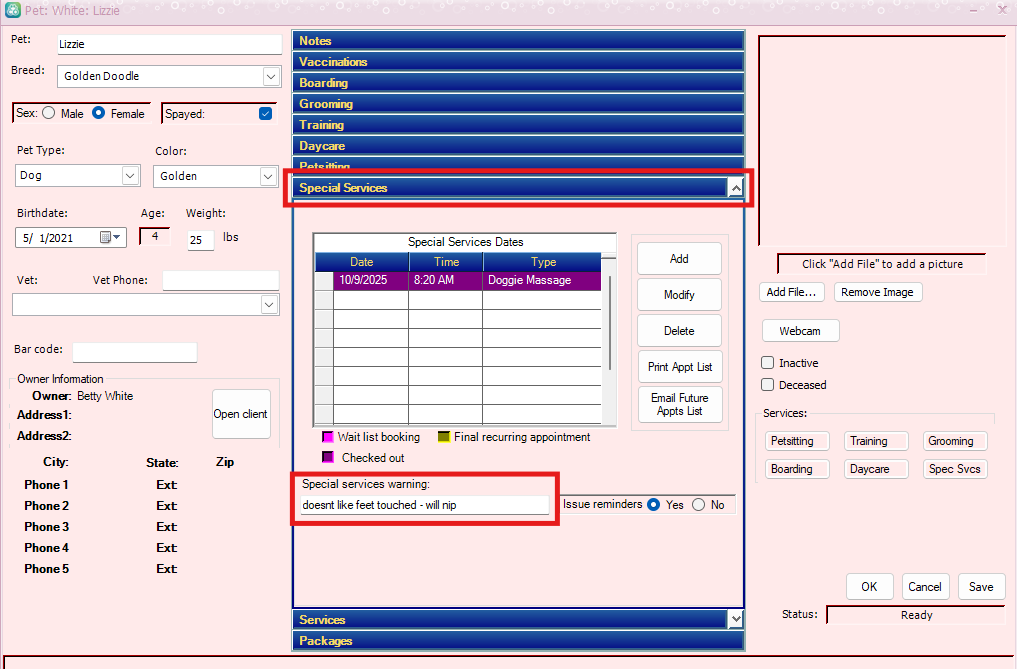Click the Special services warning text field
The height and width of the screenshot is (669, 1017).
pos(424,506)
